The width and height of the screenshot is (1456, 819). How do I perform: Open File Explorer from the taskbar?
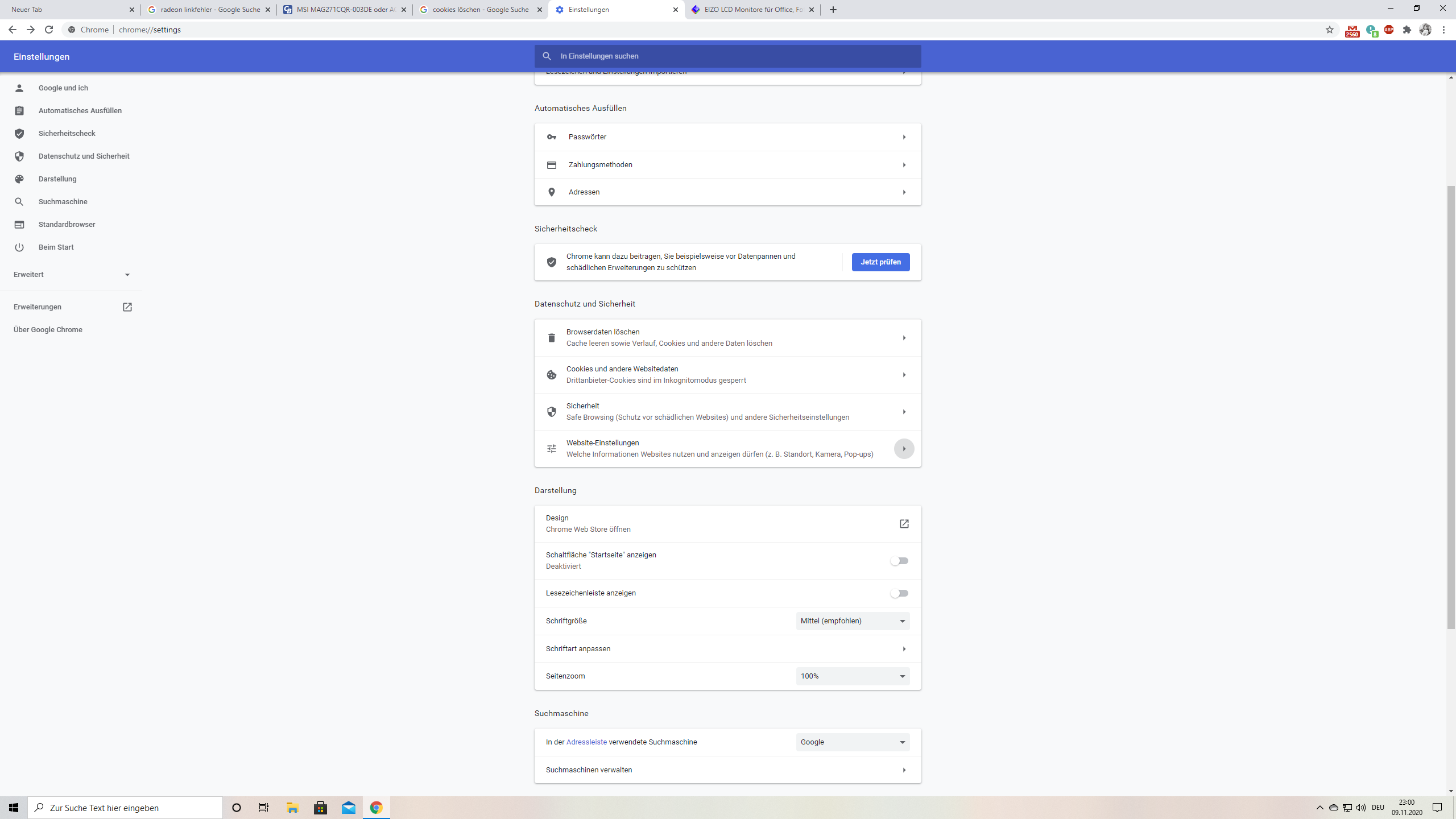292,808
